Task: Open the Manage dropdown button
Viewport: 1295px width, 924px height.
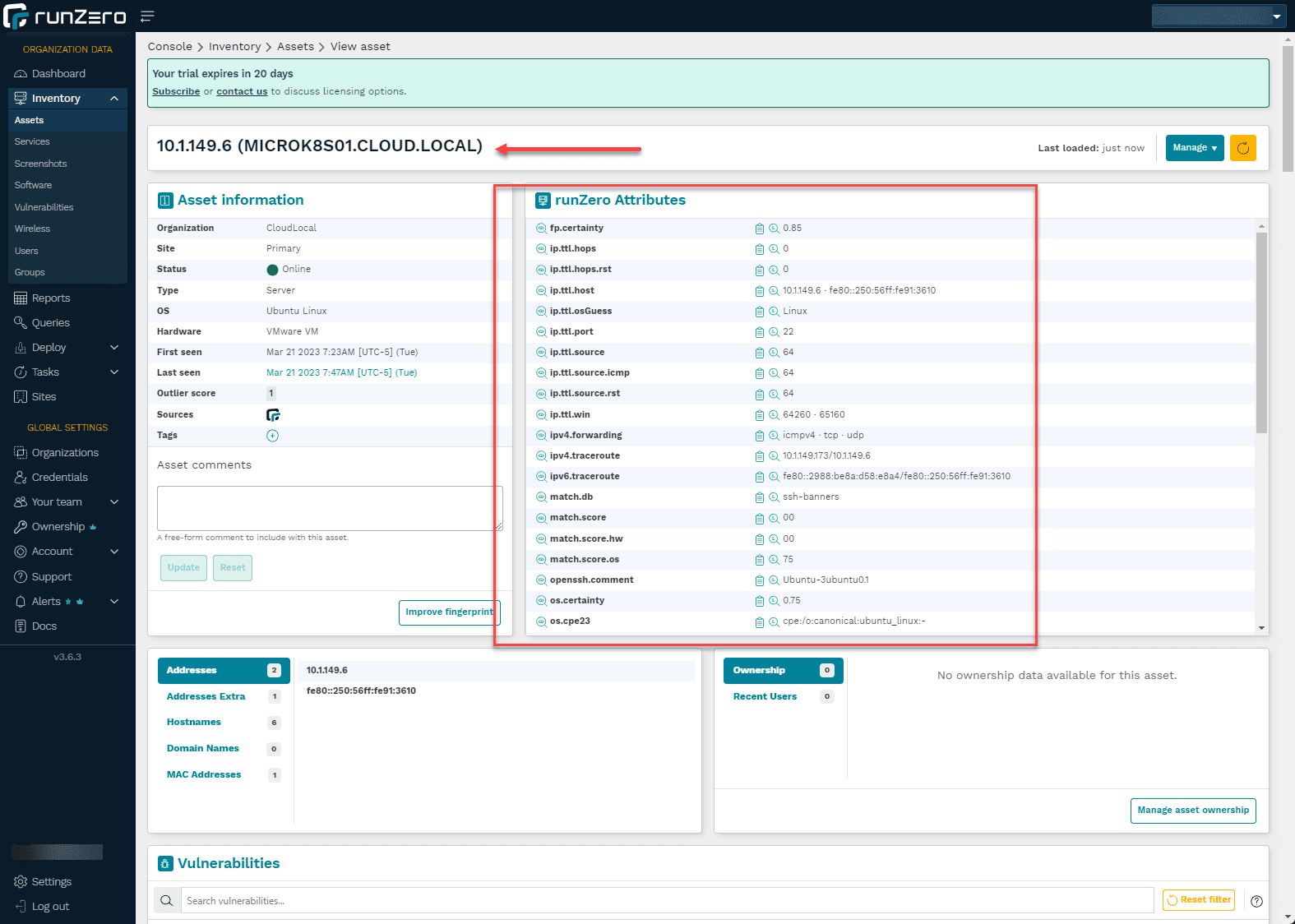Action: point(1194,148)
